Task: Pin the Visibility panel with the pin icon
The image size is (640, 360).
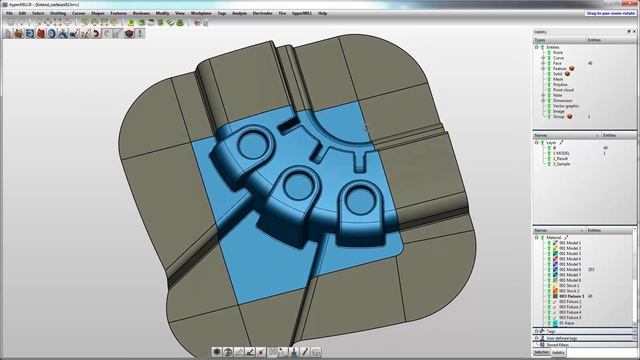Action: (x=629, y=31)
